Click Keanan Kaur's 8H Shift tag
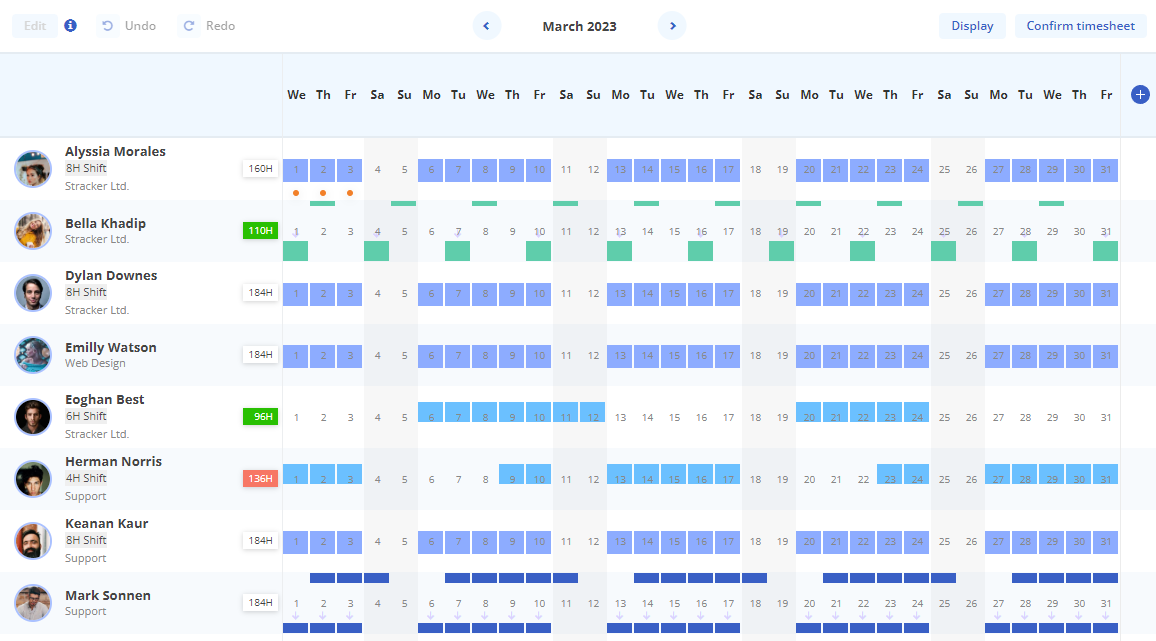This screenshot has width=1156, height=641. [86, 540]
